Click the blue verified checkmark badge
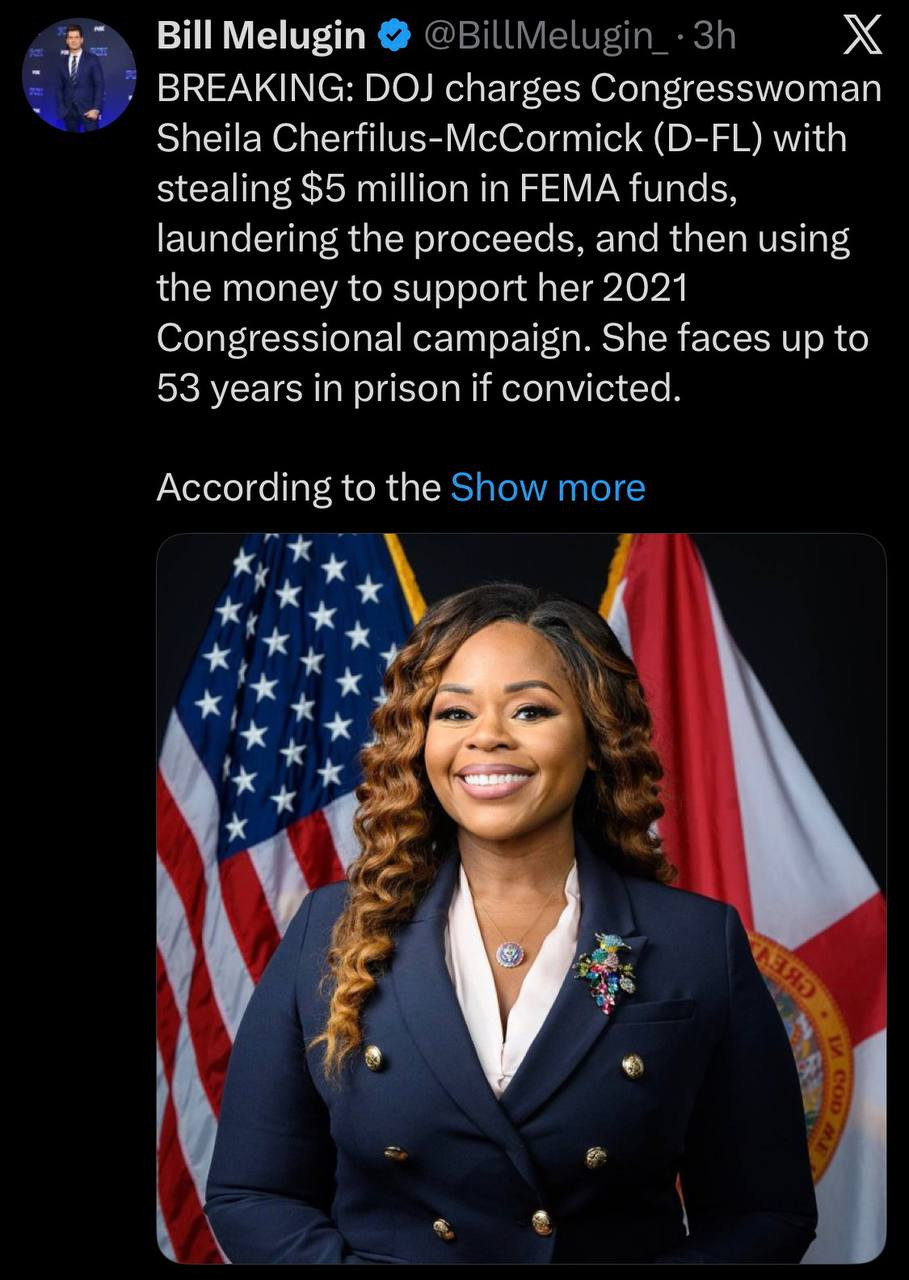Screen dimensions: 909x1280 395,37
